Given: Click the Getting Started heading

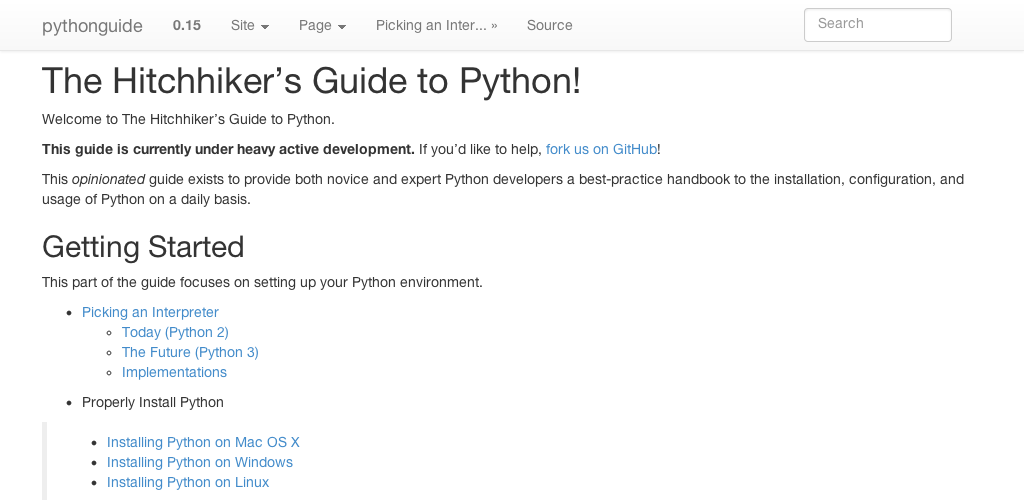Looking at the screenshot, I should point(143,247).
